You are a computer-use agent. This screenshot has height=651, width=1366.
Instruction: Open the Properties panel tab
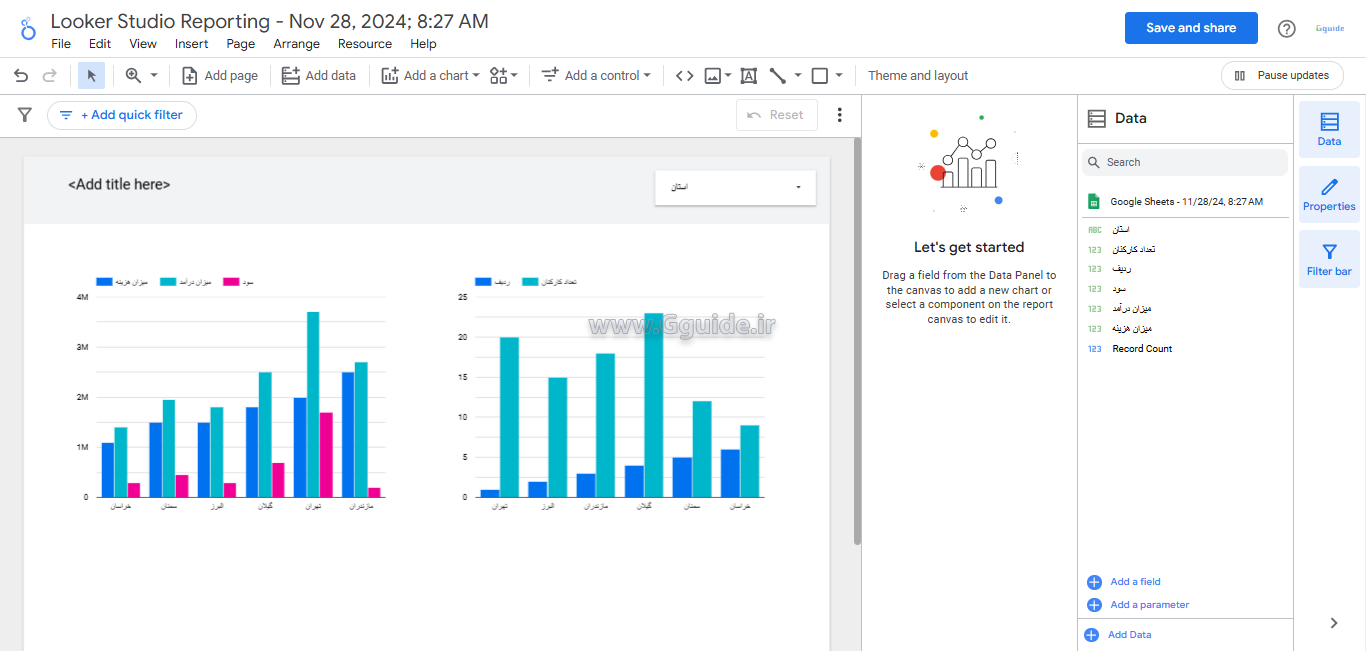pyautogui.click(x=1329, y=194)
